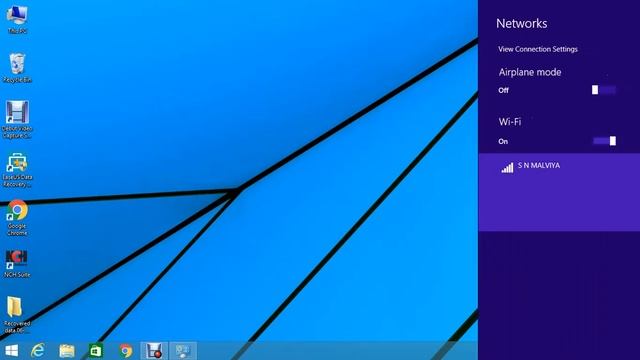The width and height of the screenshot is (640, 360).
Task: Open View Connection Settings link
Action: pyautogui.click(x=538, y=49)
